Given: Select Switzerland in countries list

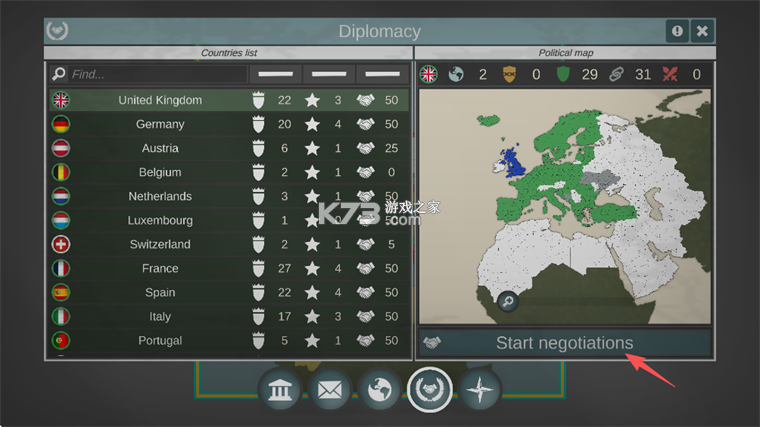Looking at the screenshot, I should pyautogui.click(x=229, y=244).
